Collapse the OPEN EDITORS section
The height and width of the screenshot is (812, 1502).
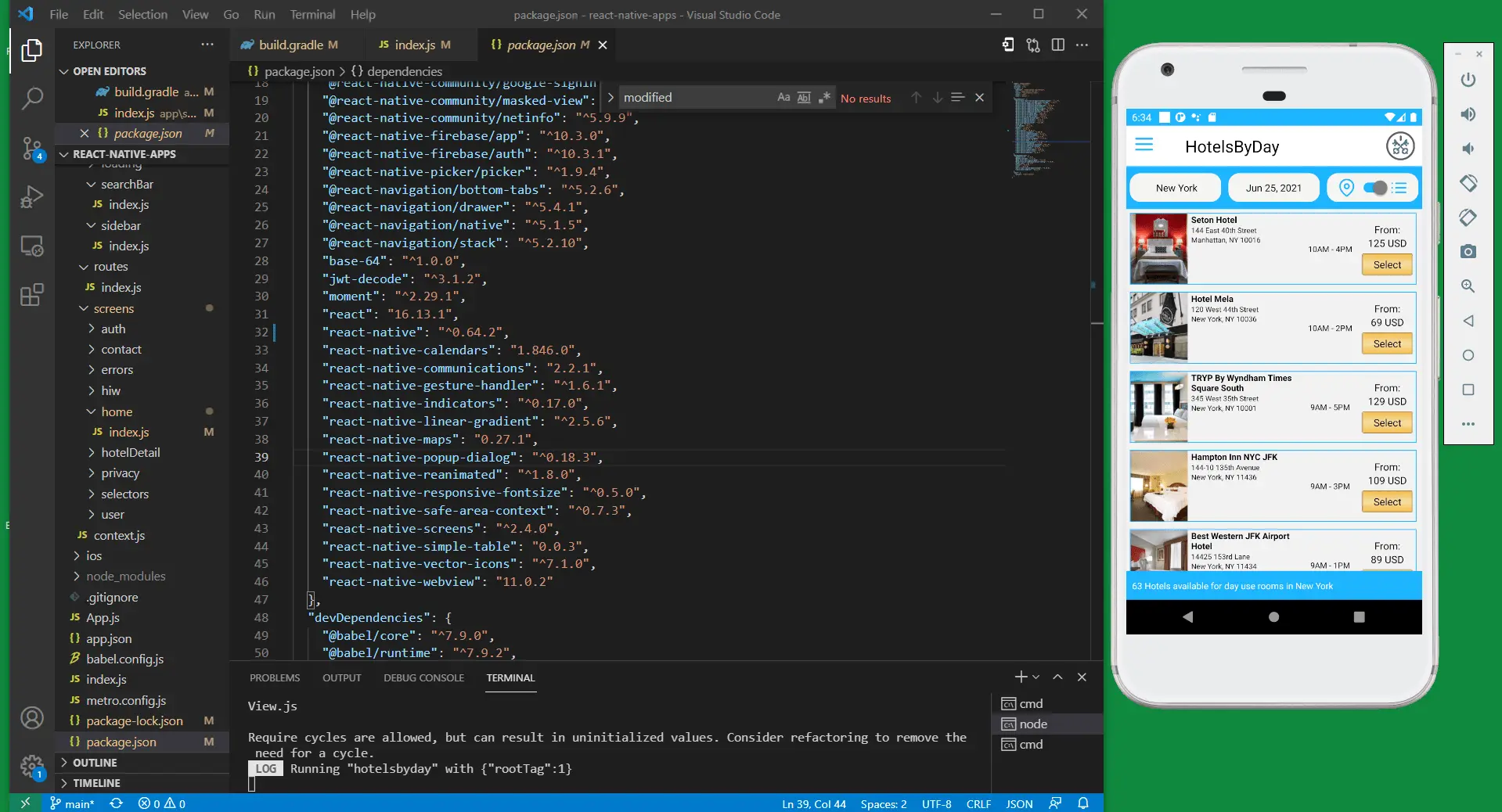[110, 71]
